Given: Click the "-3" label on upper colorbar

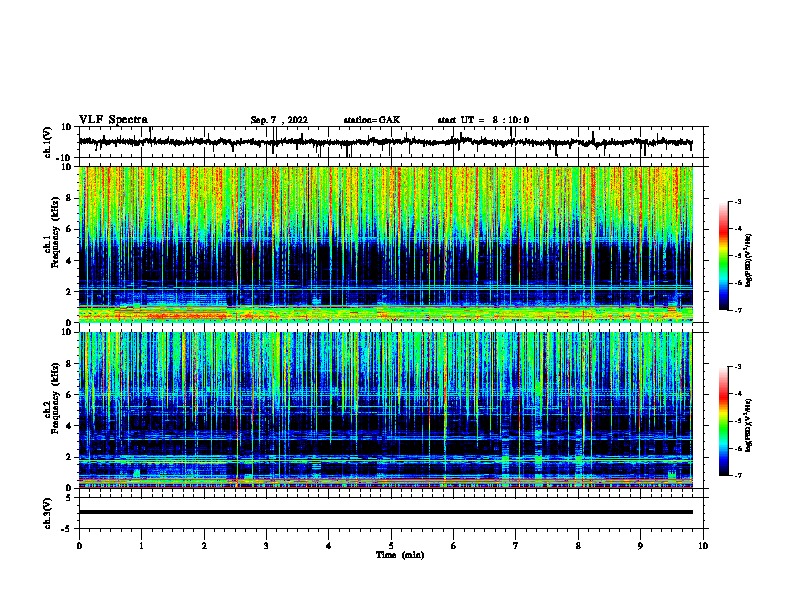Looking at the screenshot, I should pos(737,201).
